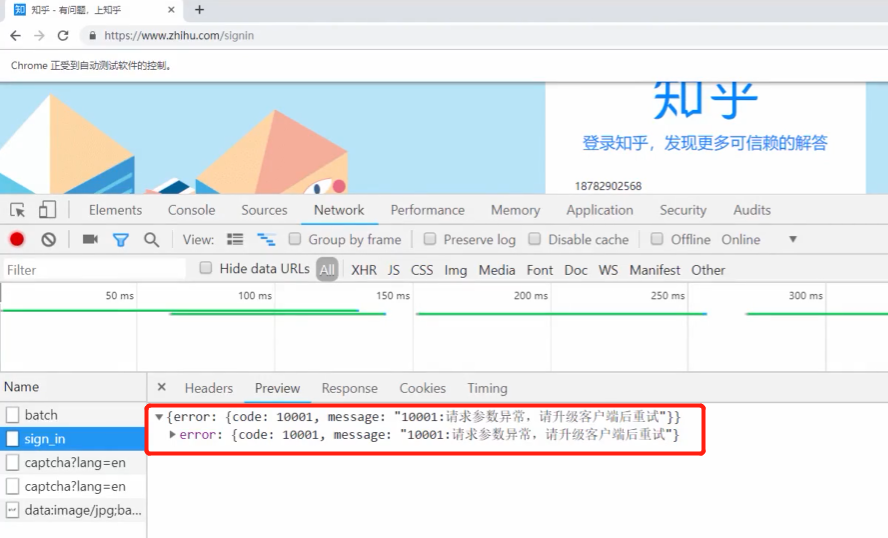Viewport: 888px width, 538px height.
Task: Filter requests by Font
Action: coord(540,270)
